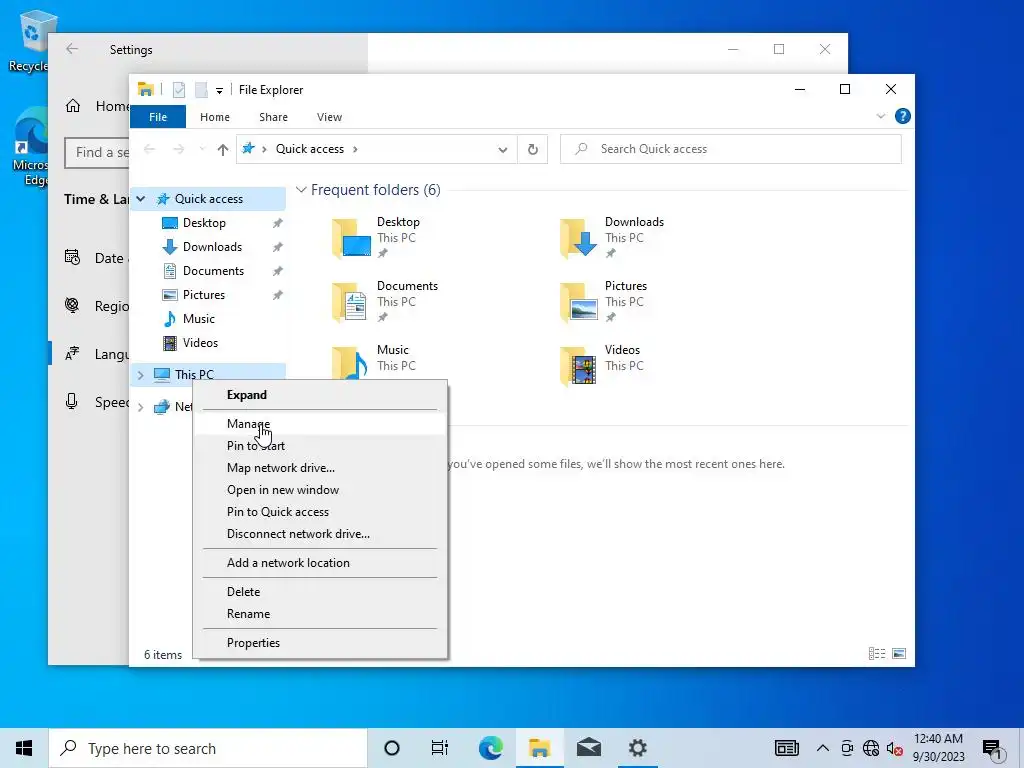
Task: Switch to large thumbnails view in status bar
Action: coord(899,654)
